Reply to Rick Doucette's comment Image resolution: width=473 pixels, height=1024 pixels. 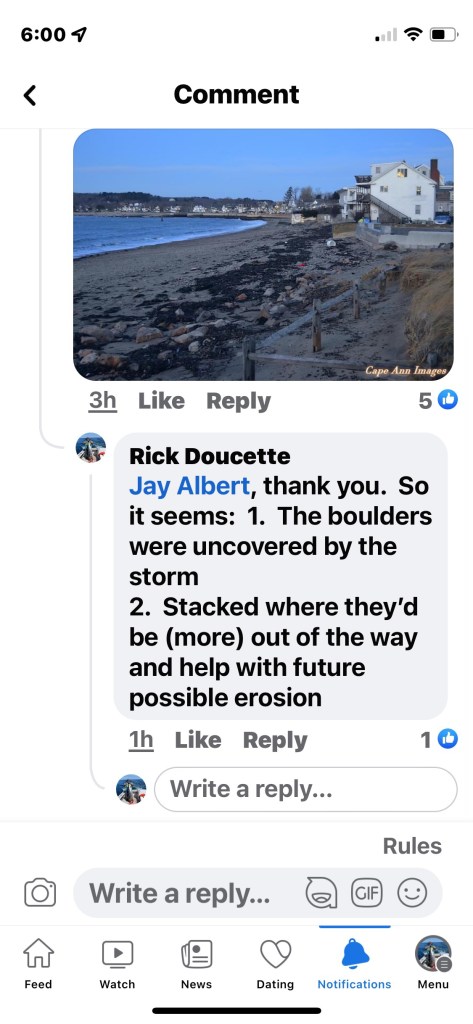click(x=275, y=740)
